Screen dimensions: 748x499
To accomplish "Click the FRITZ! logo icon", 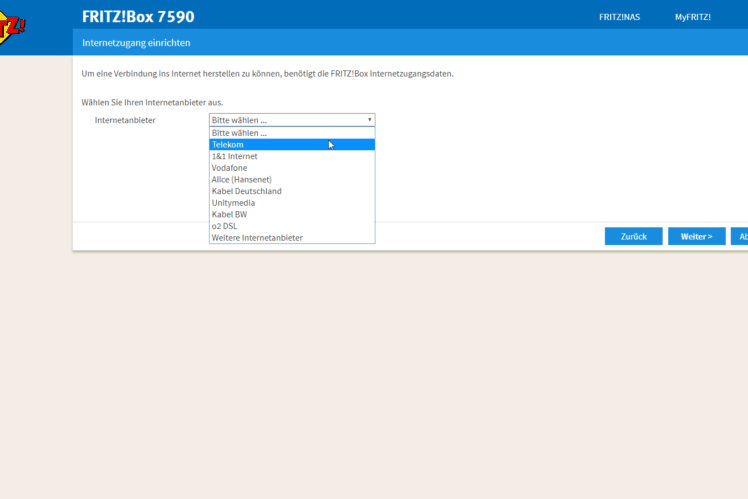I will tap(11, 28).
